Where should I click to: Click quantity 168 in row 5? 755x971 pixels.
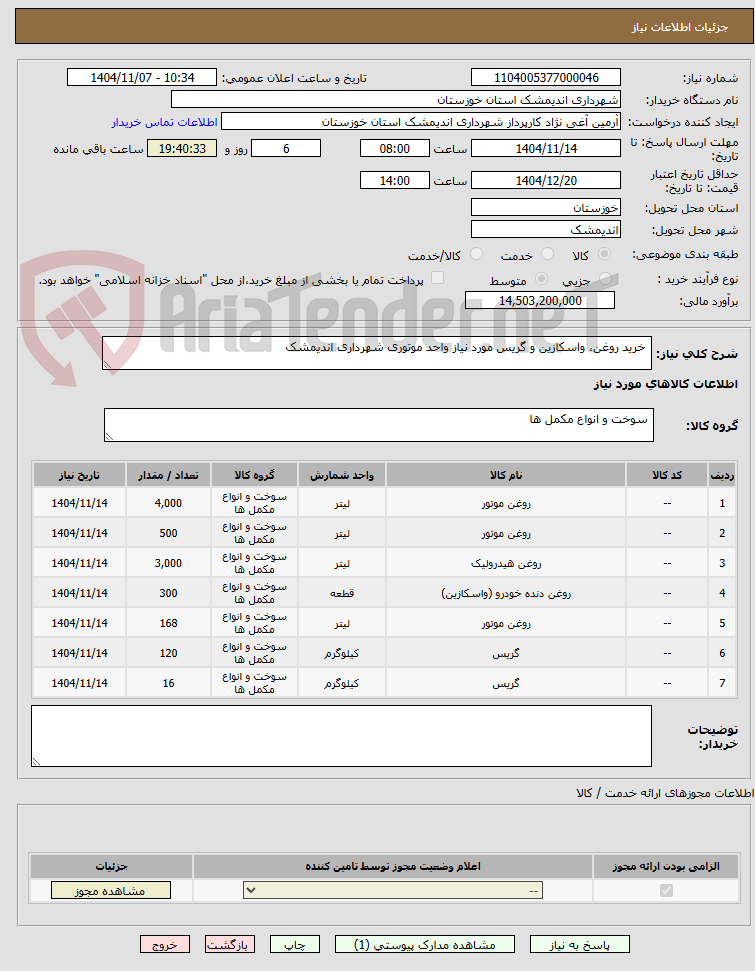coord(168,623)
